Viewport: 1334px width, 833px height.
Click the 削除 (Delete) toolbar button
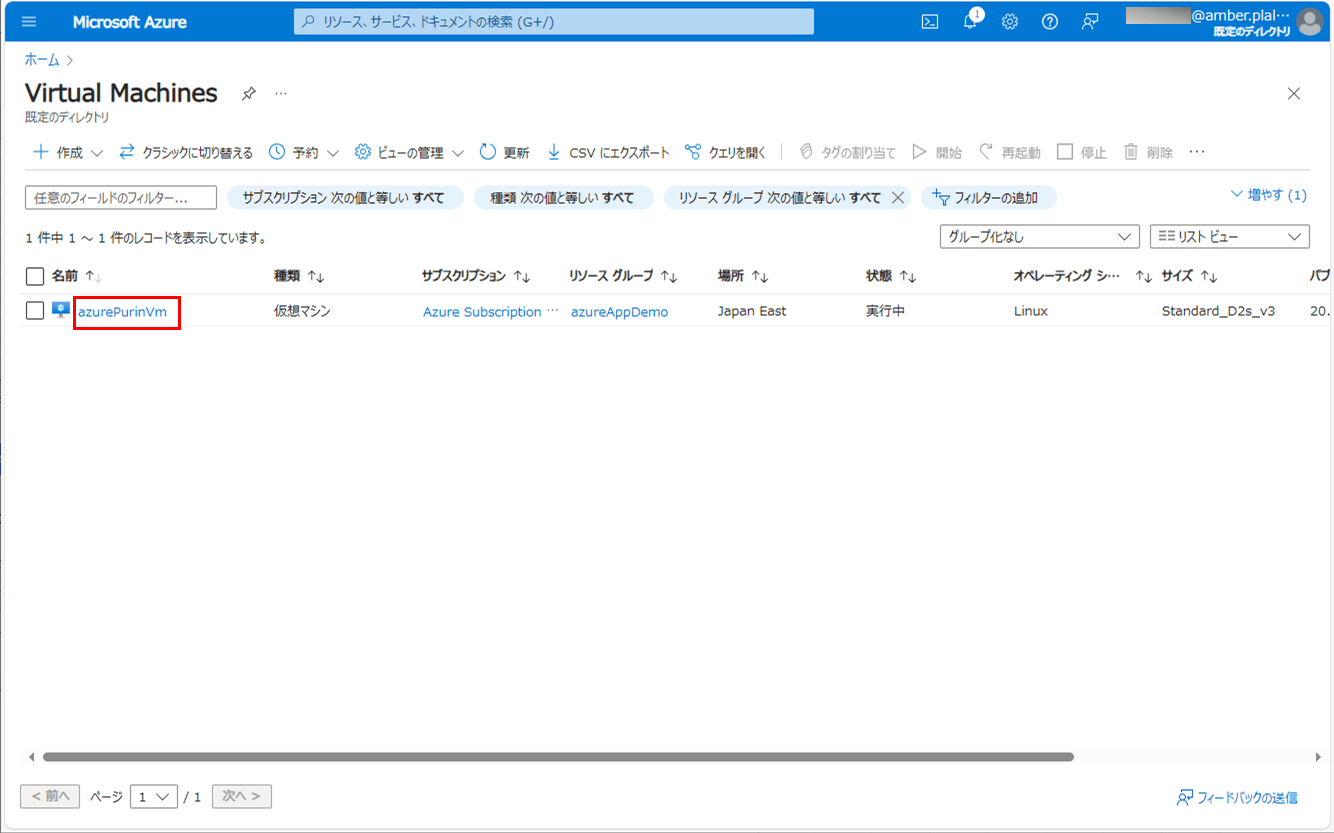(x=1148, y=153)
